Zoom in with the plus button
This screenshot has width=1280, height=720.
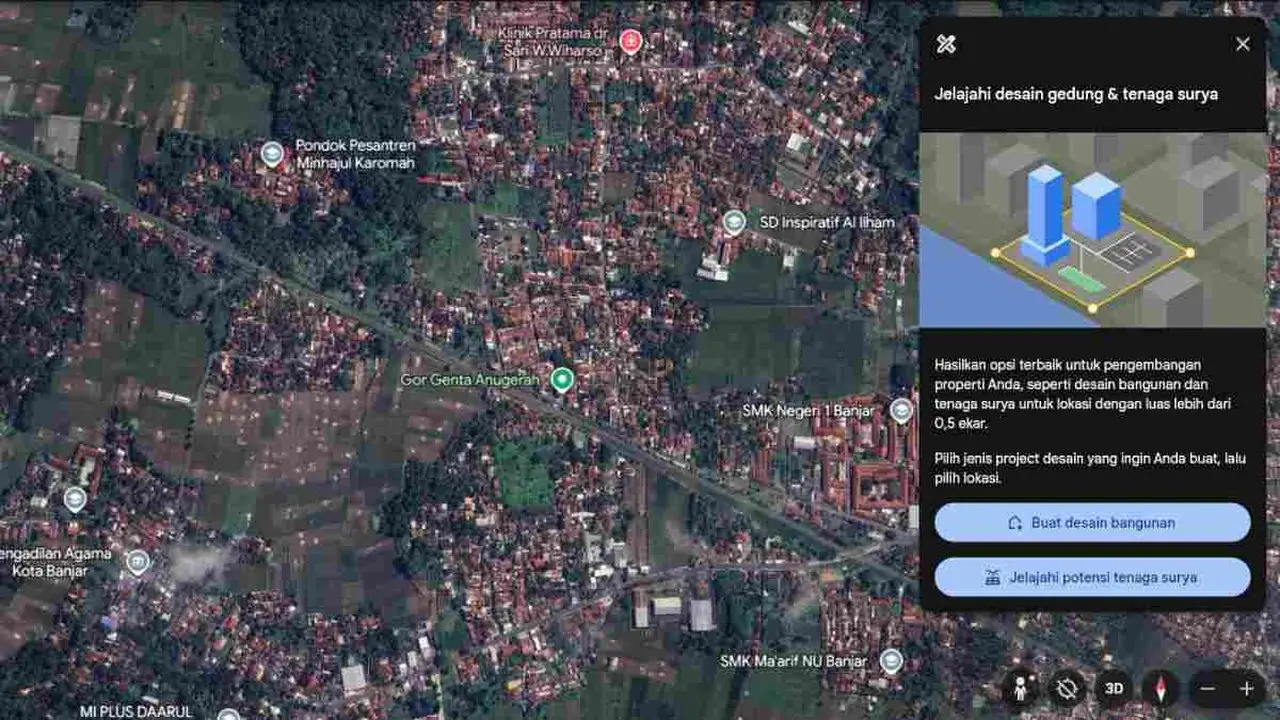[1246, 688]
